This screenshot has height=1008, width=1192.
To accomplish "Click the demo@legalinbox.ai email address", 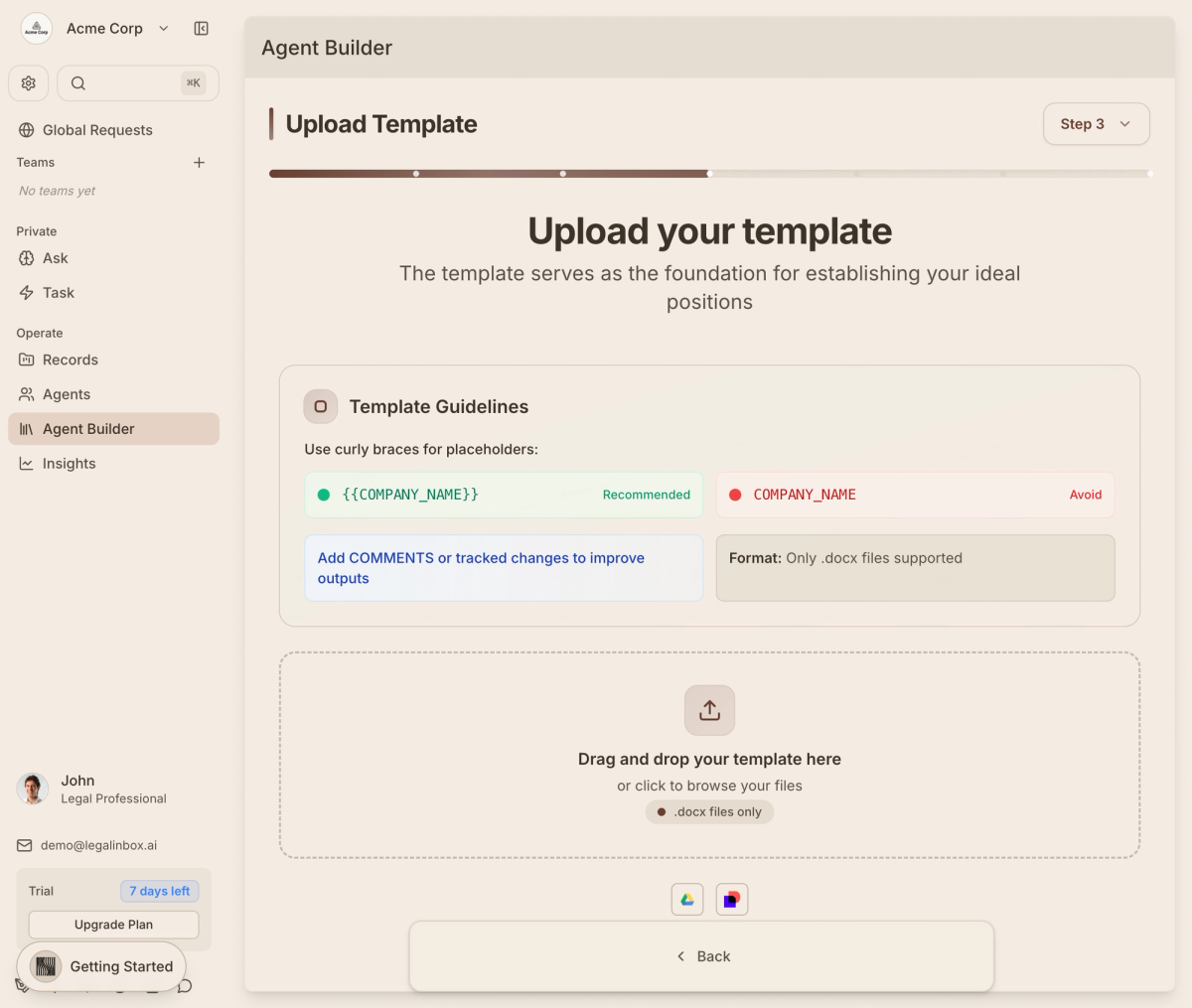I will (98, 845).
